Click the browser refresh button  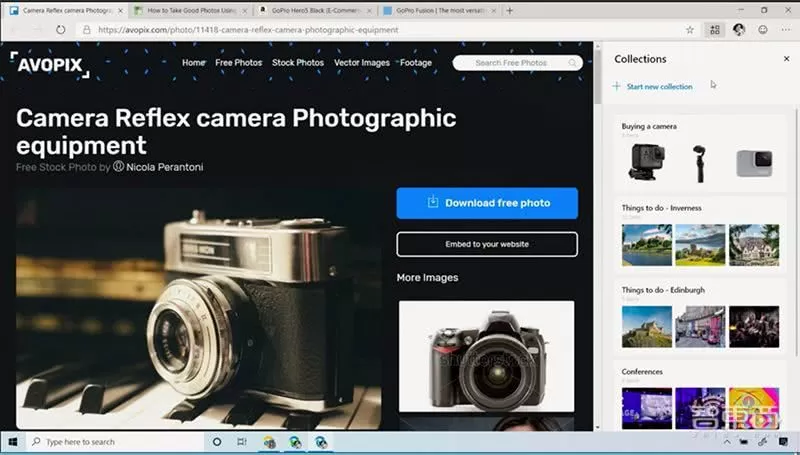pyautogui.click(x=61, y=30)
